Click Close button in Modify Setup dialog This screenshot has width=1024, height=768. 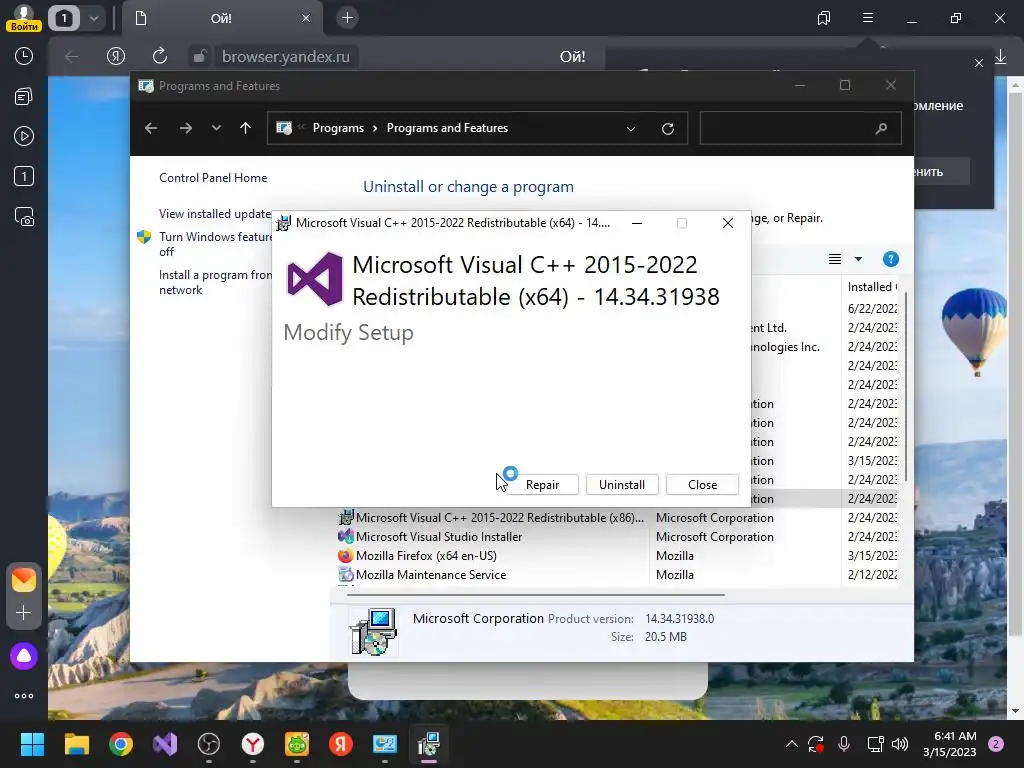tap(702, 485)
